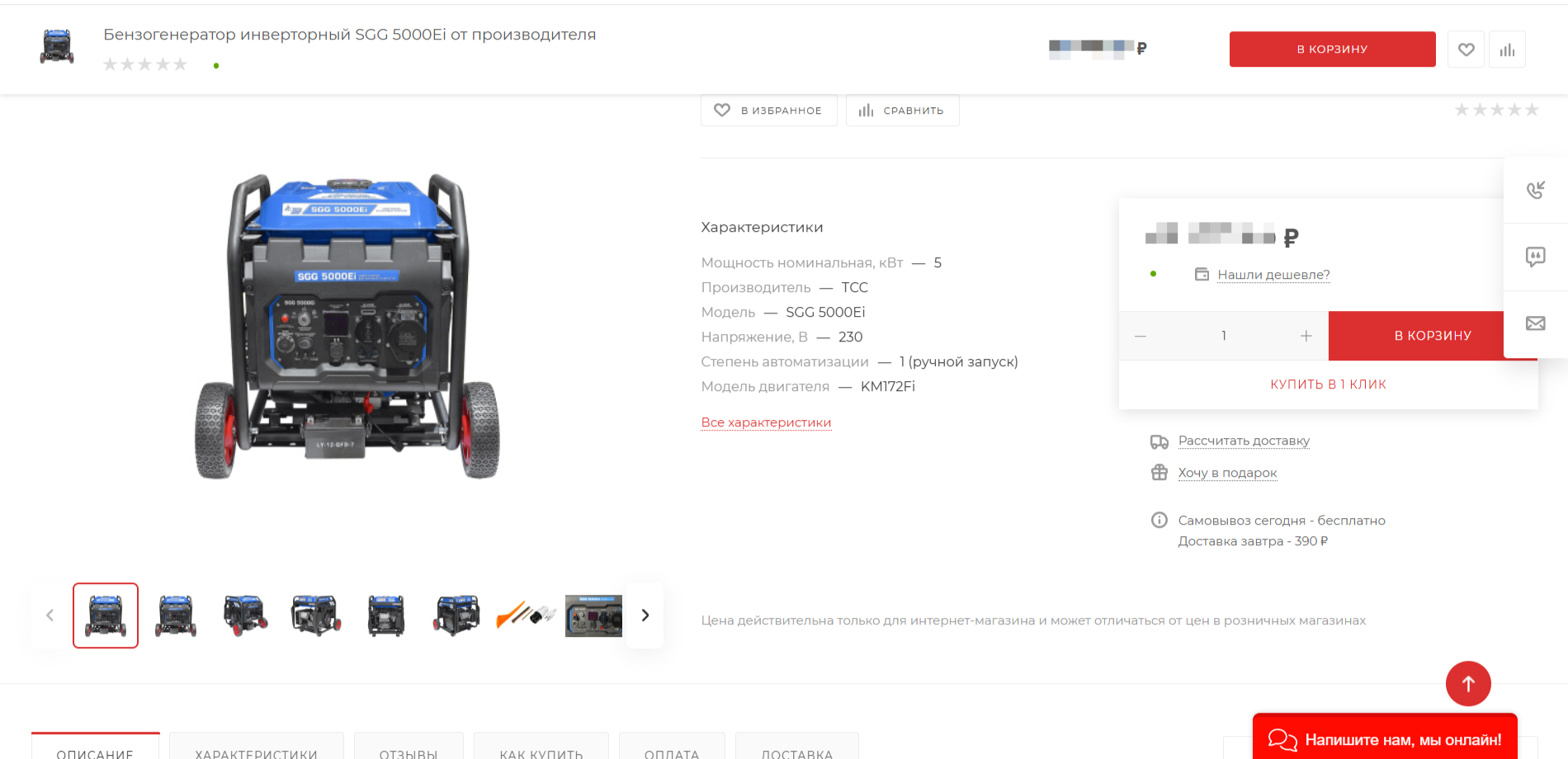Expand all specs via Все характеристики
The width and height of the screenshot is (1568, 759).
[x=766, y=422]
